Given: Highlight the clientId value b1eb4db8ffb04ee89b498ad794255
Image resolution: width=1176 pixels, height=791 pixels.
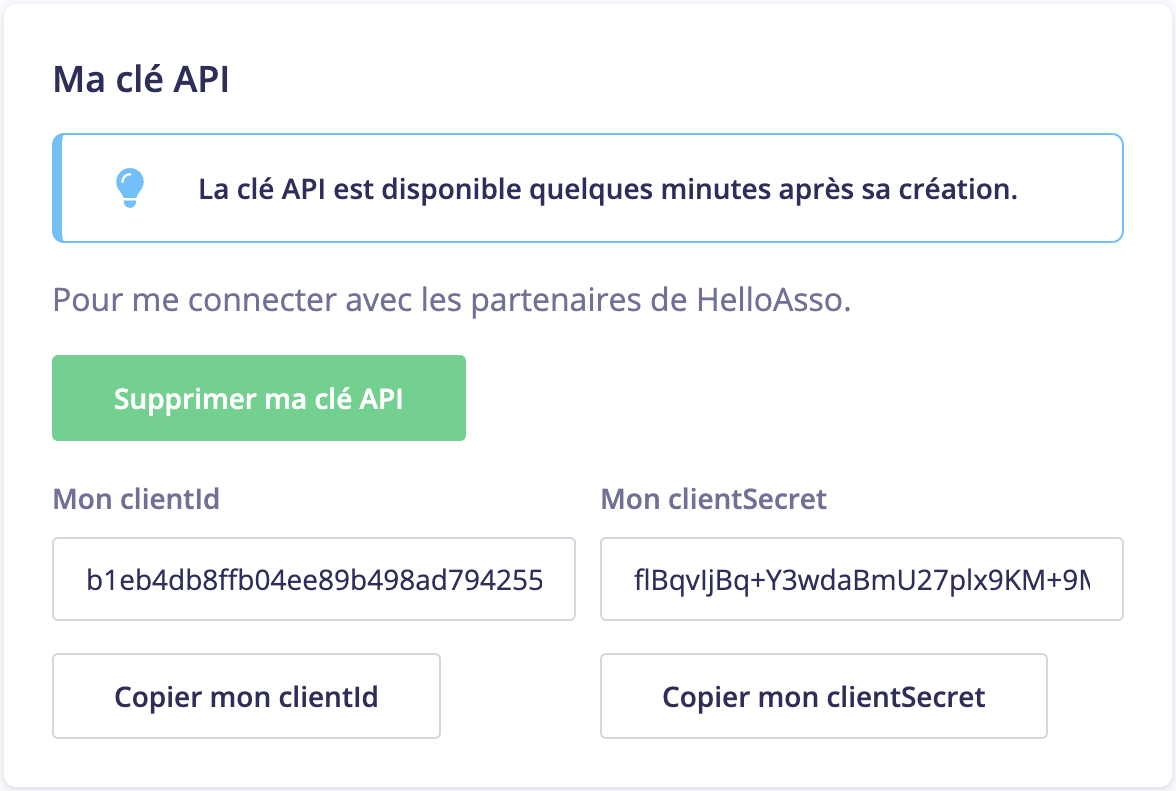Looking at the screenshot, I should click(x=313, y=579).
